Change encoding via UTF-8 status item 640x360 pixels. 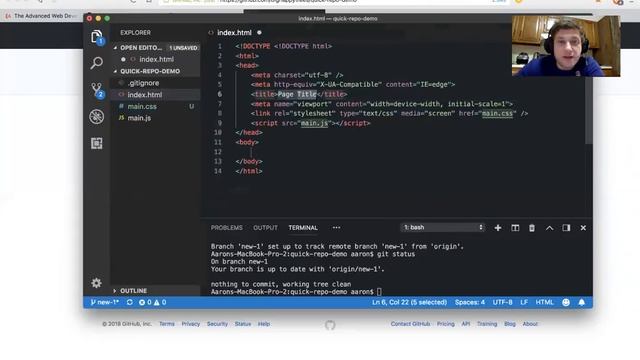[x=502, y=302]
